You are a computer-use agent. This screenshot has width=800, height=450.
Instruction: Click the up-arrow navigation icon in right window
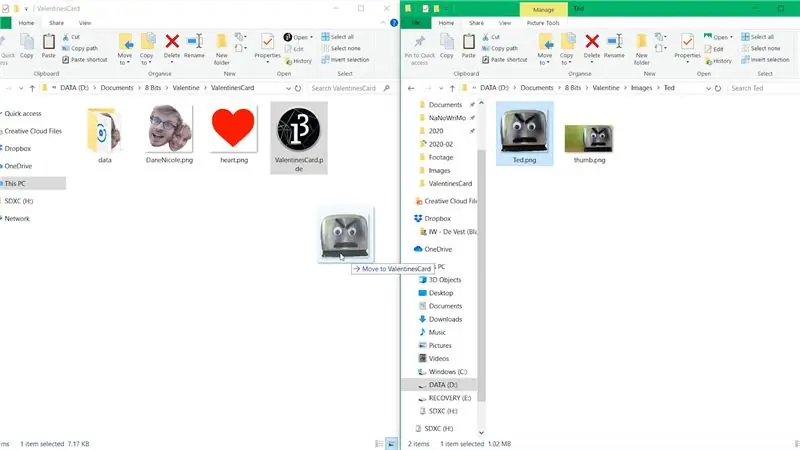pyautogui.click(x=452, y=88)
